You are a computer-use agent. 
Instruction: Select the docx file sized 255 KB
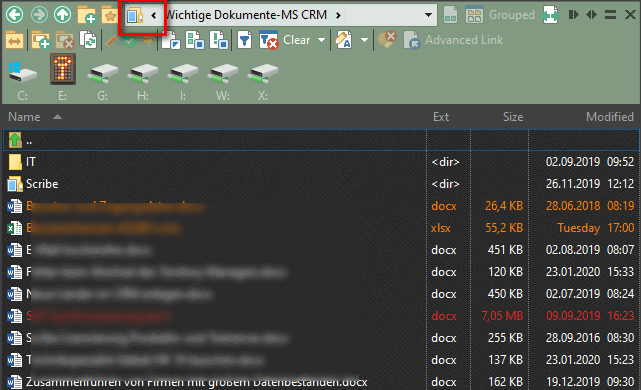[321, 338]
